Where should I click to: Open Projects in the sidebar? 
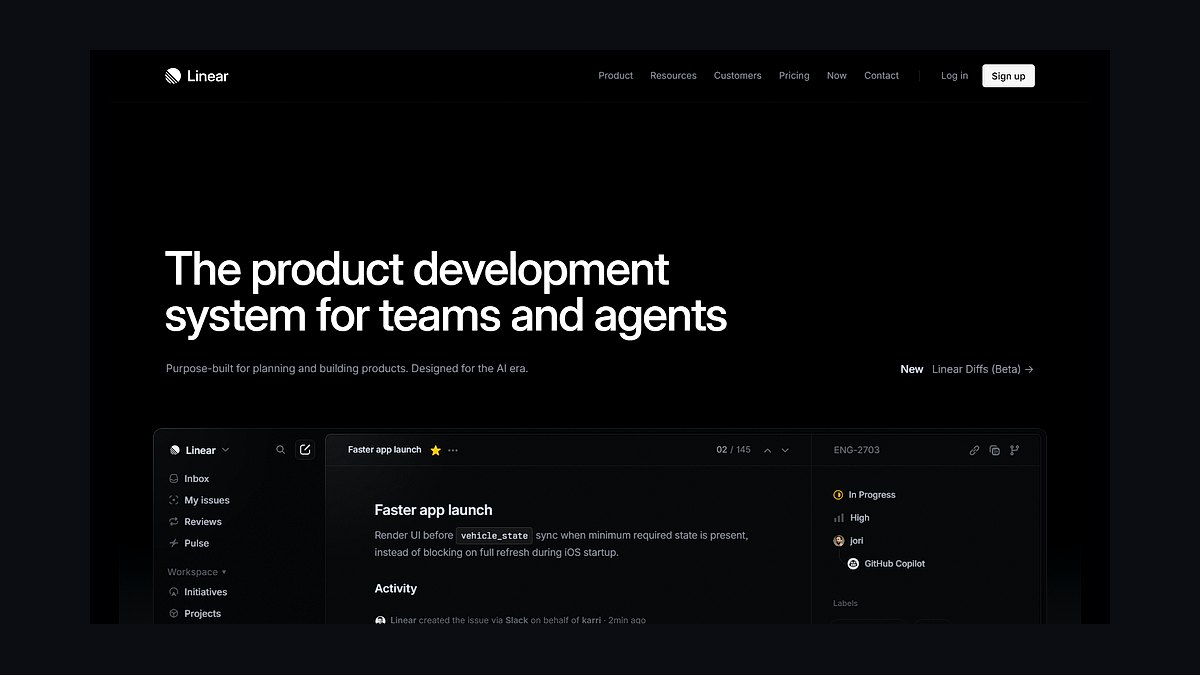click(x=195, y=613)
